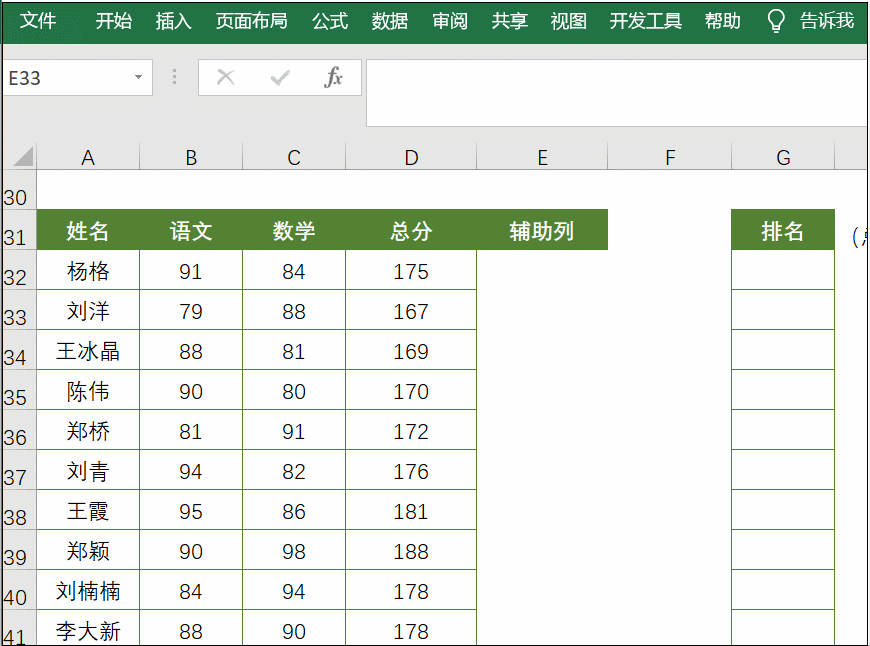Select column F header

tap(670, 157)
